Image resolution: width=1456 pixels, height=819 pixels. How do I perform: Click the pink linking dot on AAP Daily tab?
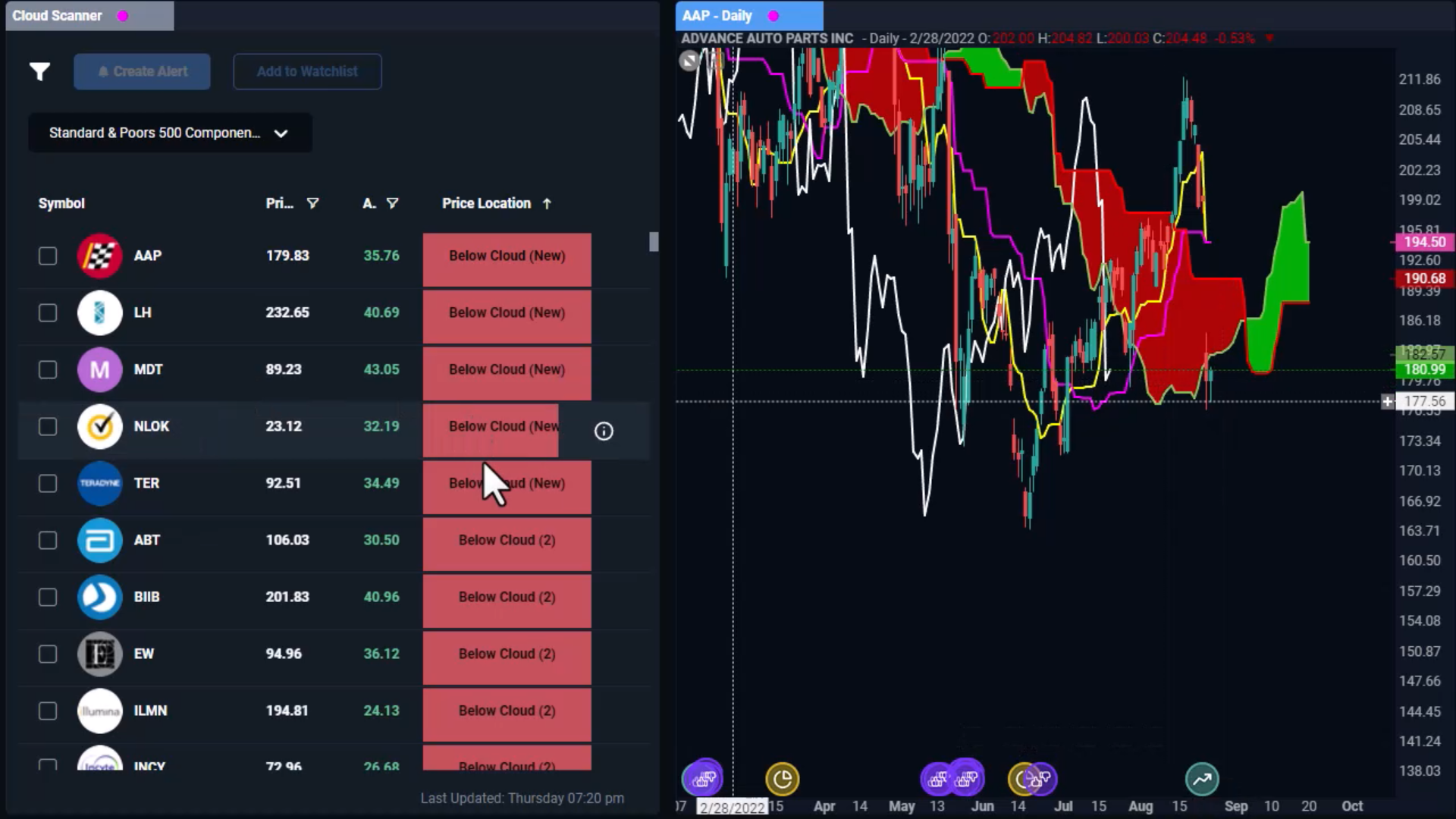773,16
